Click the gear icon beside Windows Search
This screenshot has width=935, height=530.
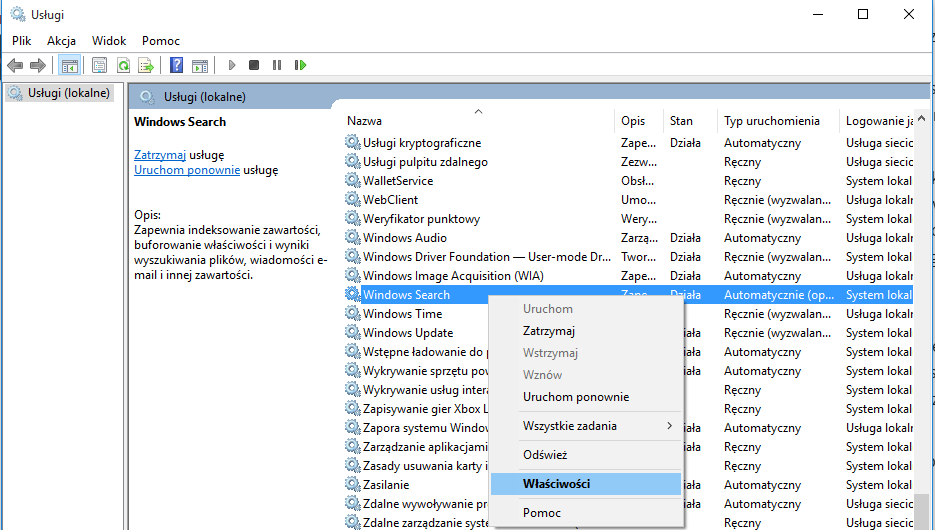click(352, 294)
